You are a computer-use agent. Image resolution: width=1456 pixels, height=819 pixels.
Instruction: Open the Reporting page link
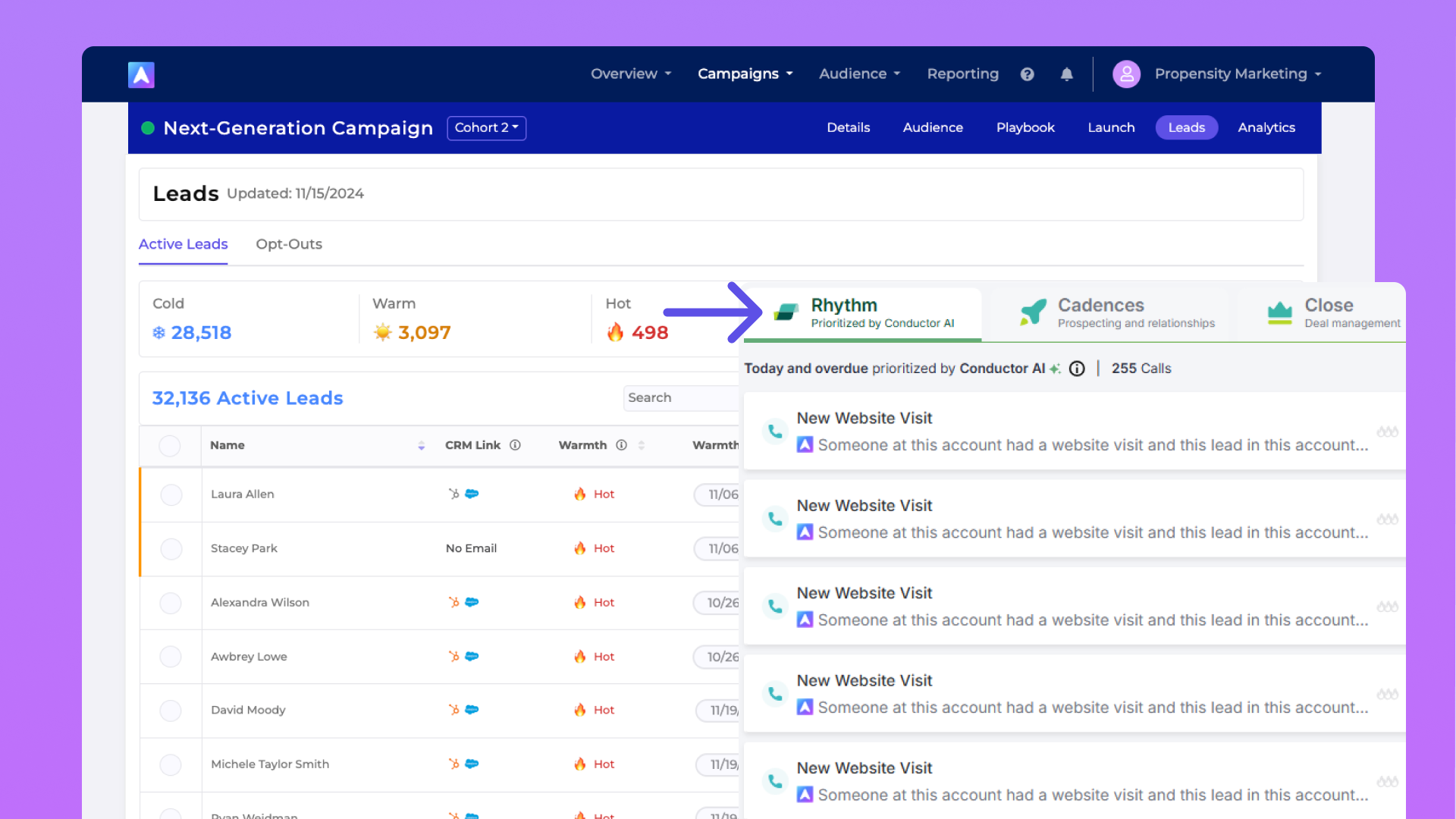point(962,74)
